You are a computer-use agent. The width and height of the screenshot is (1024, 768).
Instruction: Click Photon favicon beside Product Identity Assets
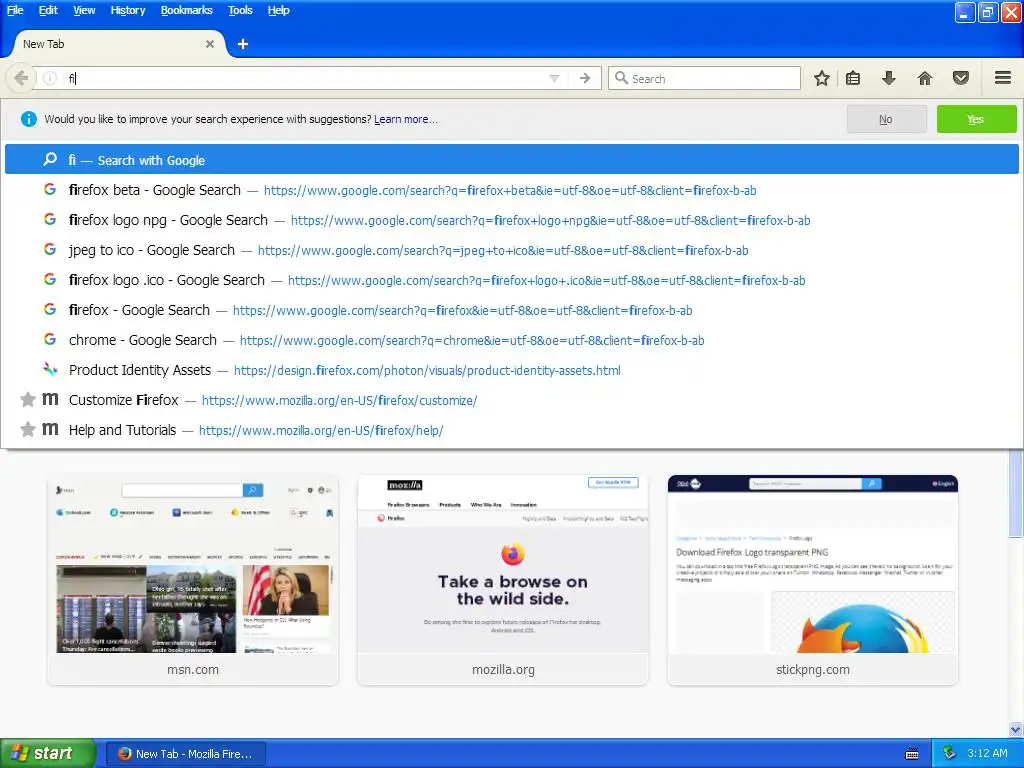[x=50, y=369]
